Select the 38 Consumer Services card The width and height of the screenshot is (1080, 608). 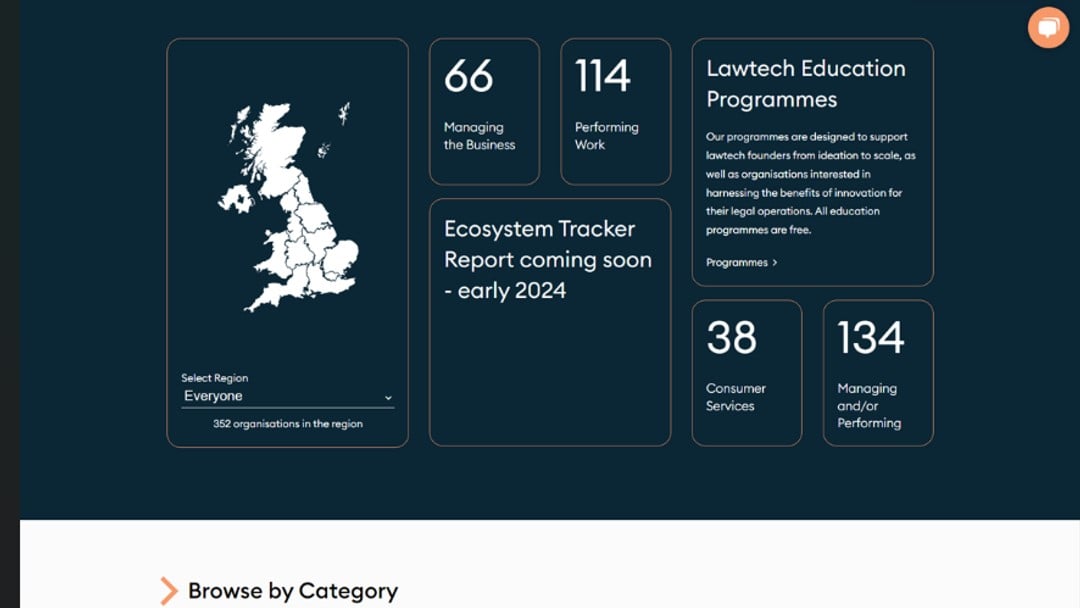[746, 373]
